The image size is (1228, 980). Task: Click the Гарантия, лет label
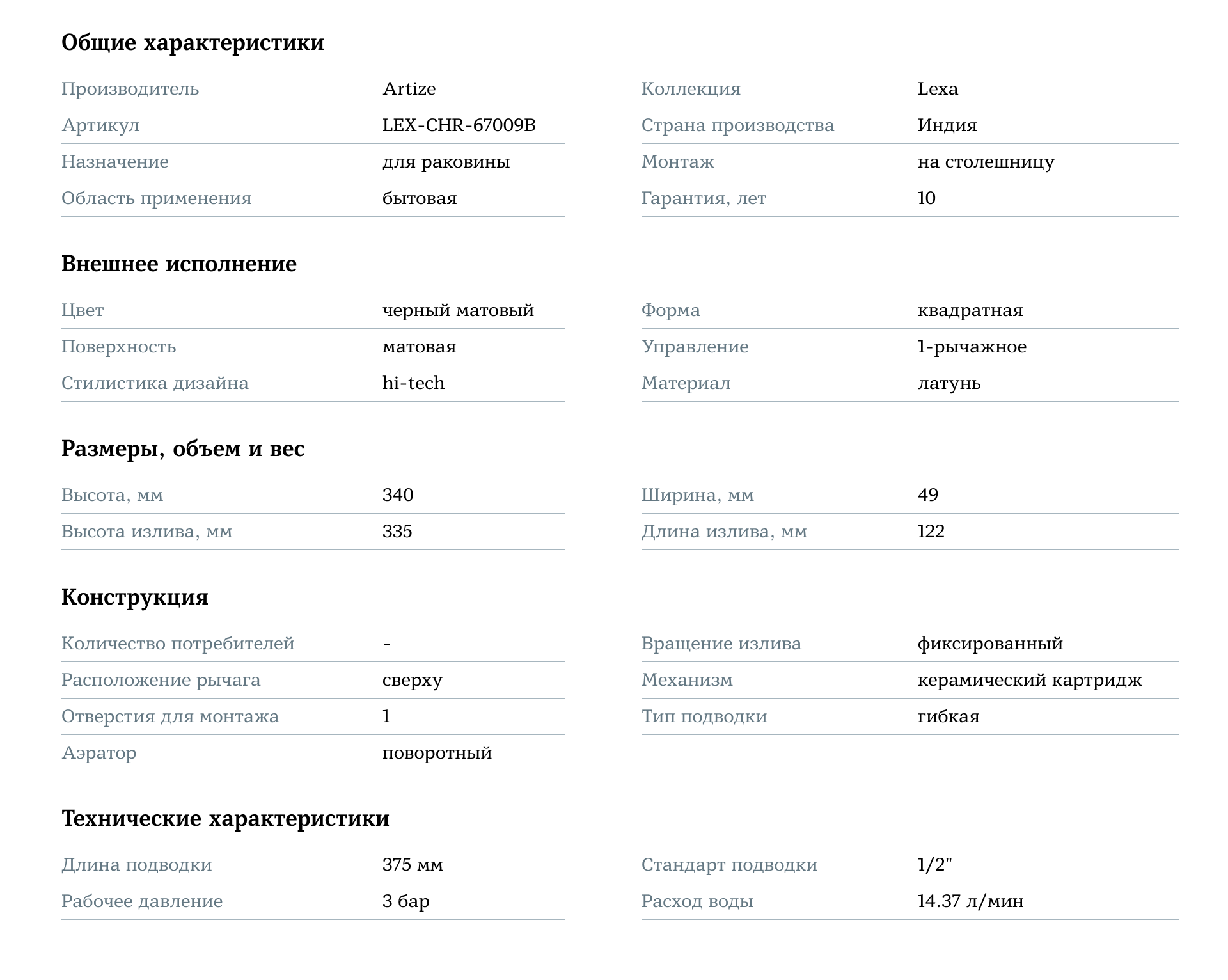pyautogui.click(x=704, y=198)
